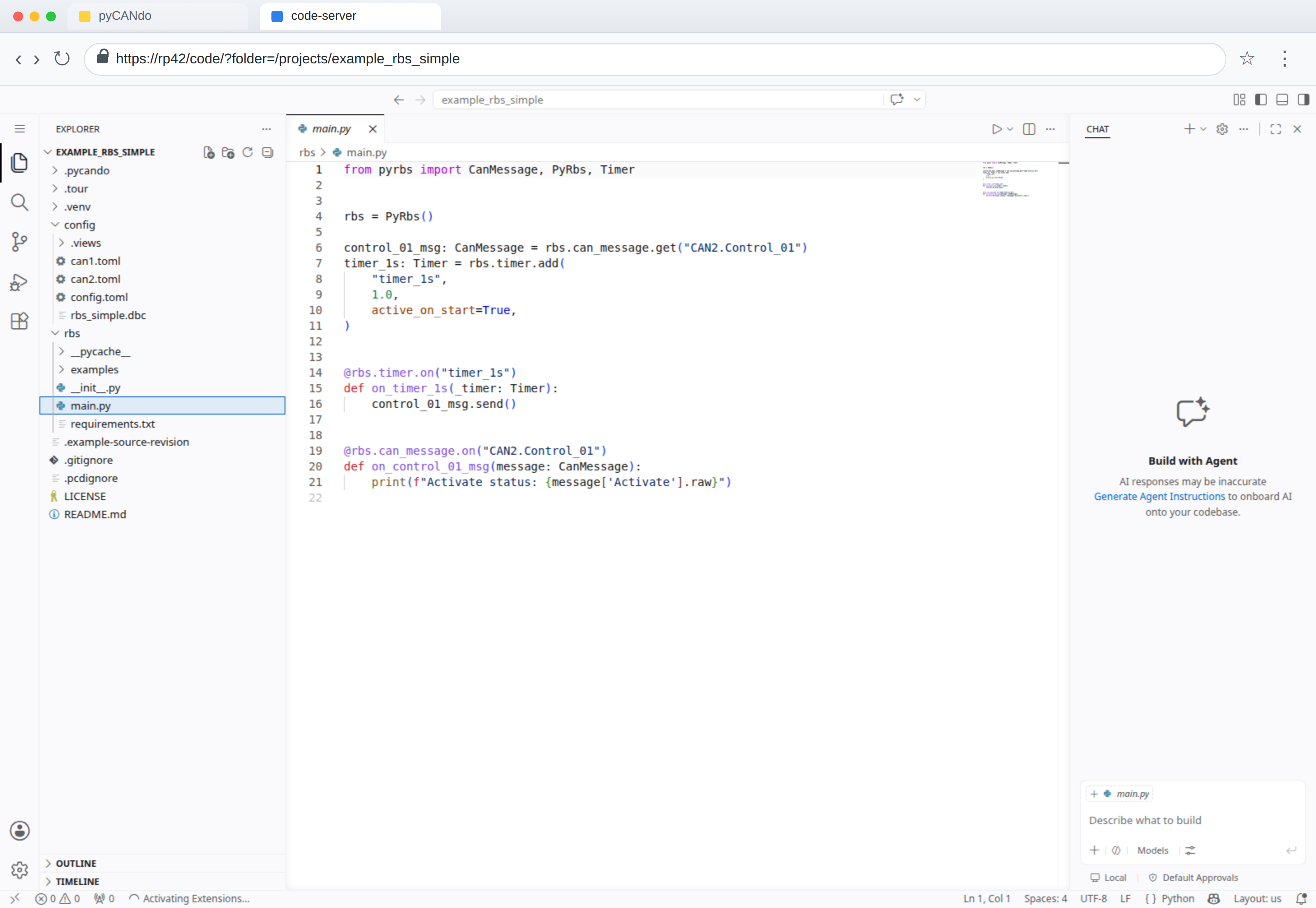
Task: Open the Search view in activity bar
Action: pos(19,202)
